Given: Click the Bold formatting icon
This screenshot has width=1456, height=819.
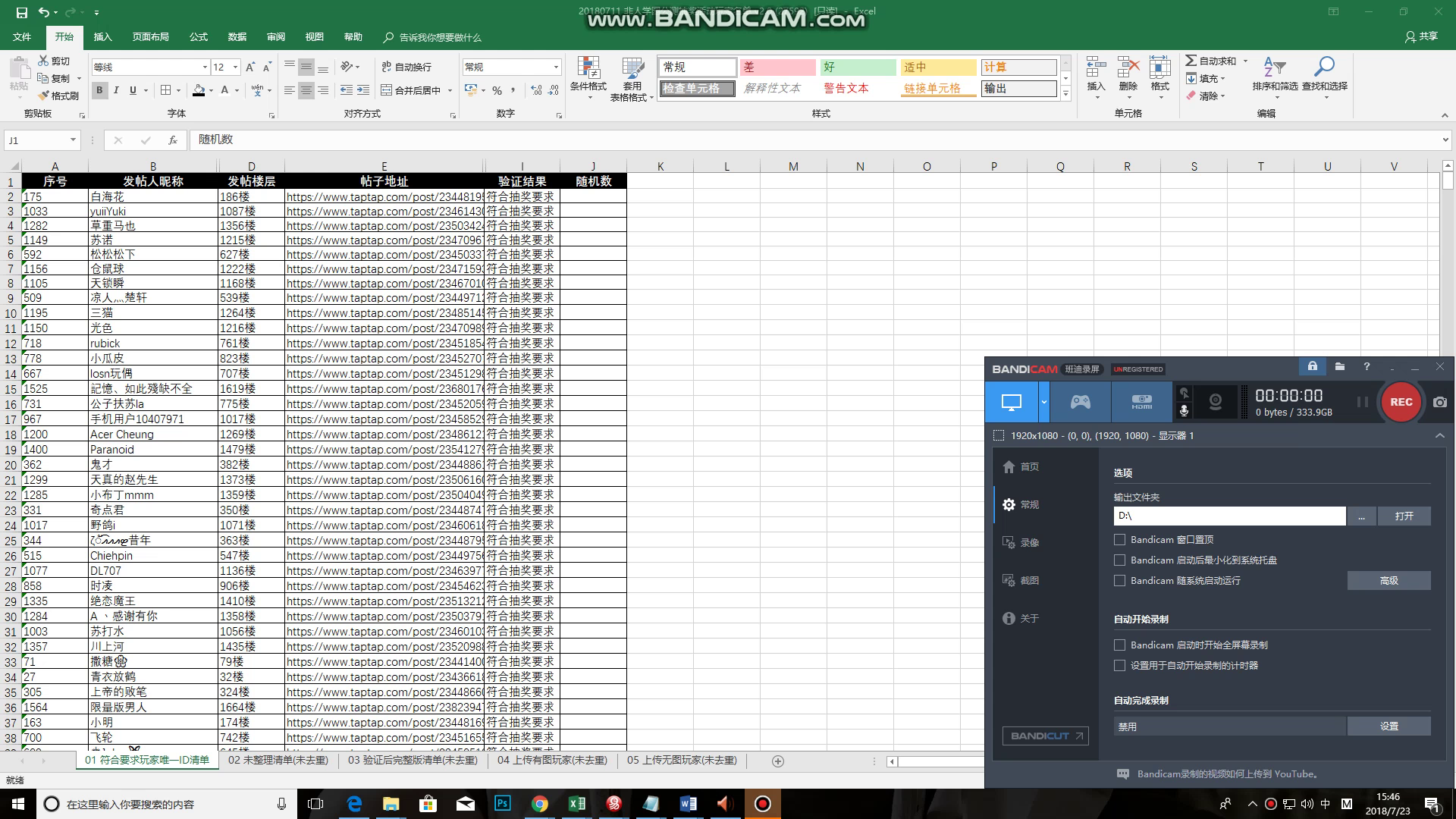Looking at the screenshot, I should click(x=99, y=90).
